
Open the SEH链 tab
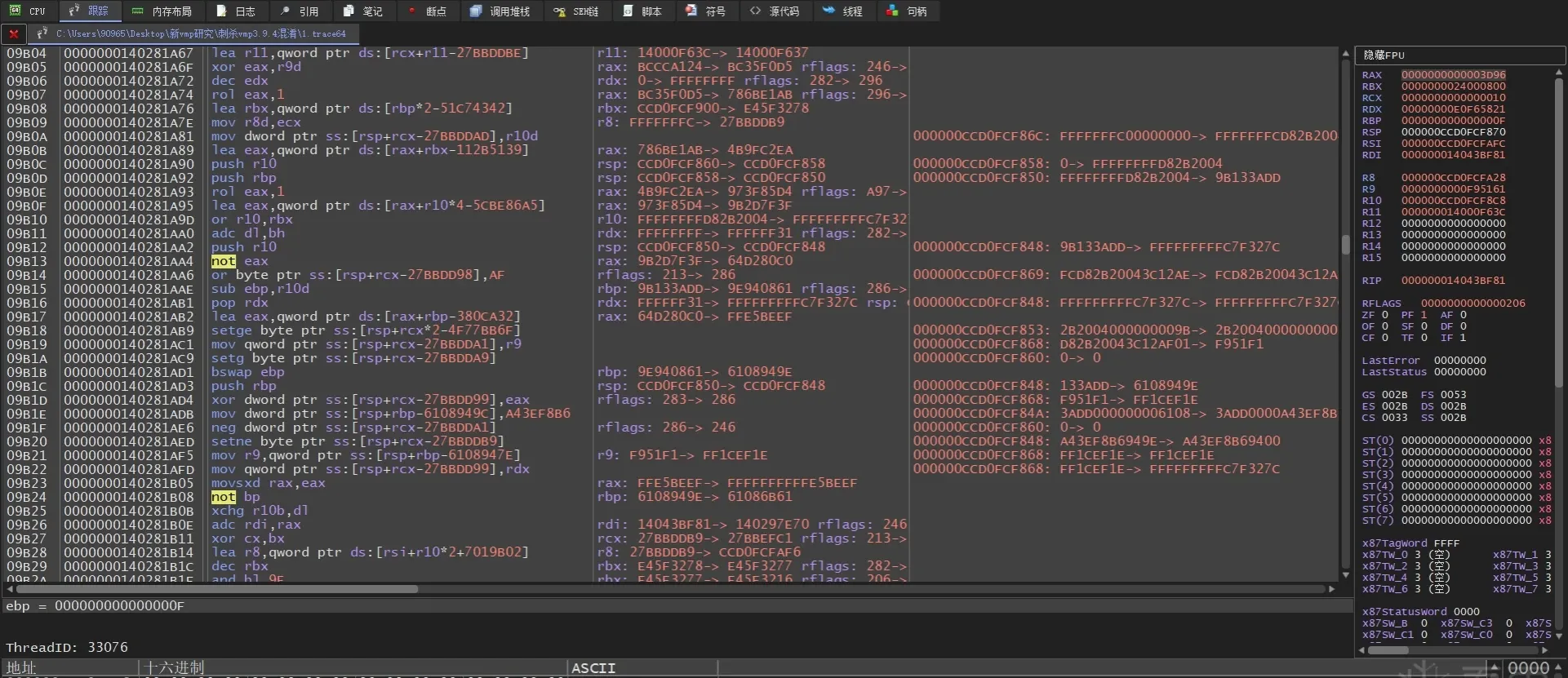(576, 11)
